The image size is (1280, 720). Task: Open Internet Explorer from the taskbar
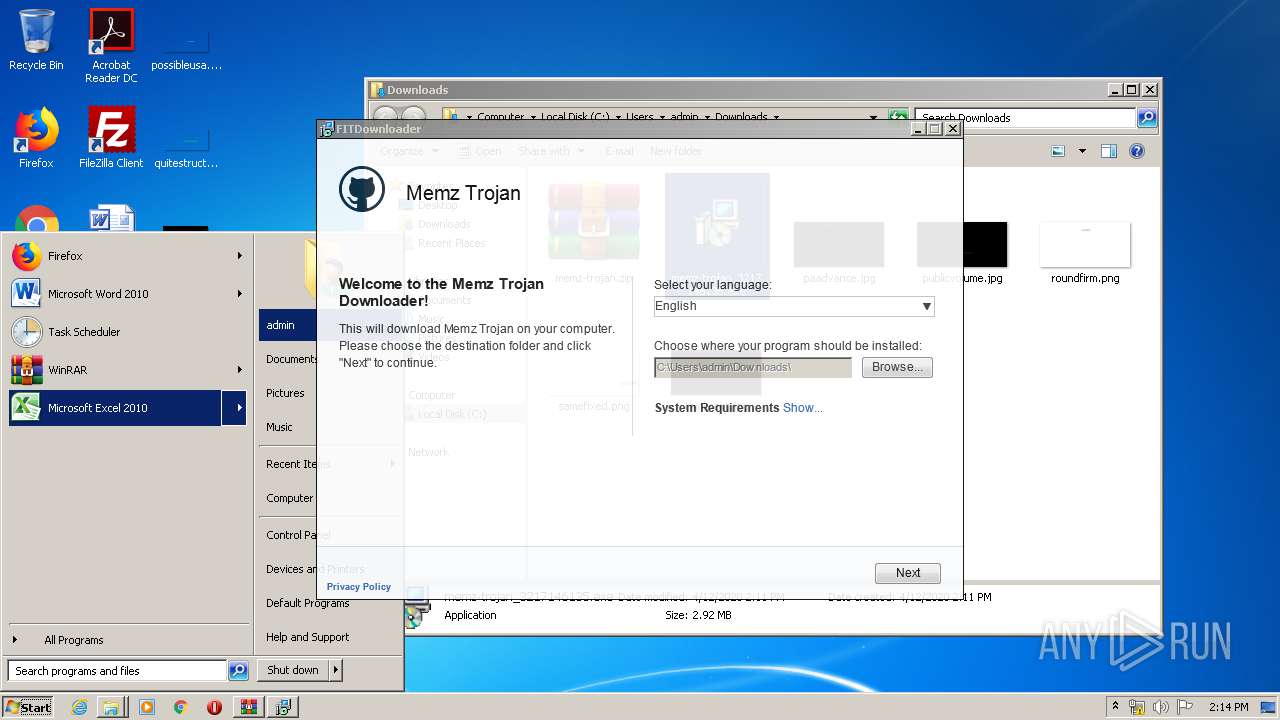[80, 707]
